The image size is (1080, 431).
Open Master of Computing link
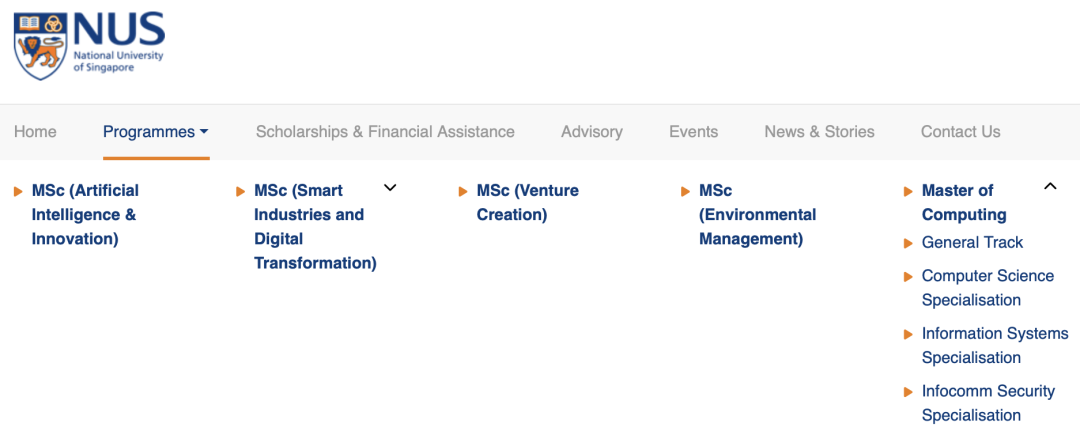click(x=964, y=202)
